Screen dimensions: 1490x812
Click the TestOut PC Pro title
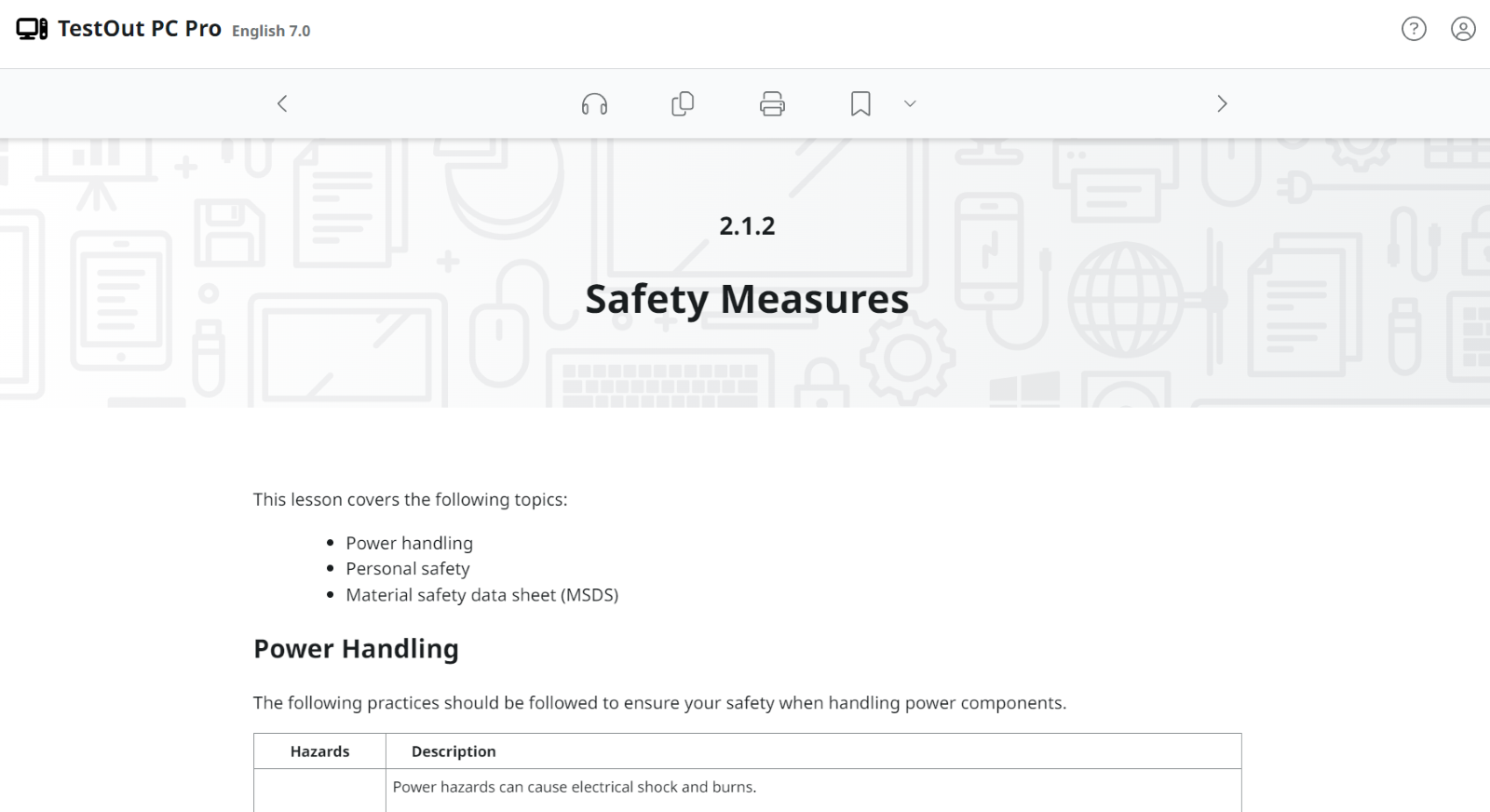(139, 29)
